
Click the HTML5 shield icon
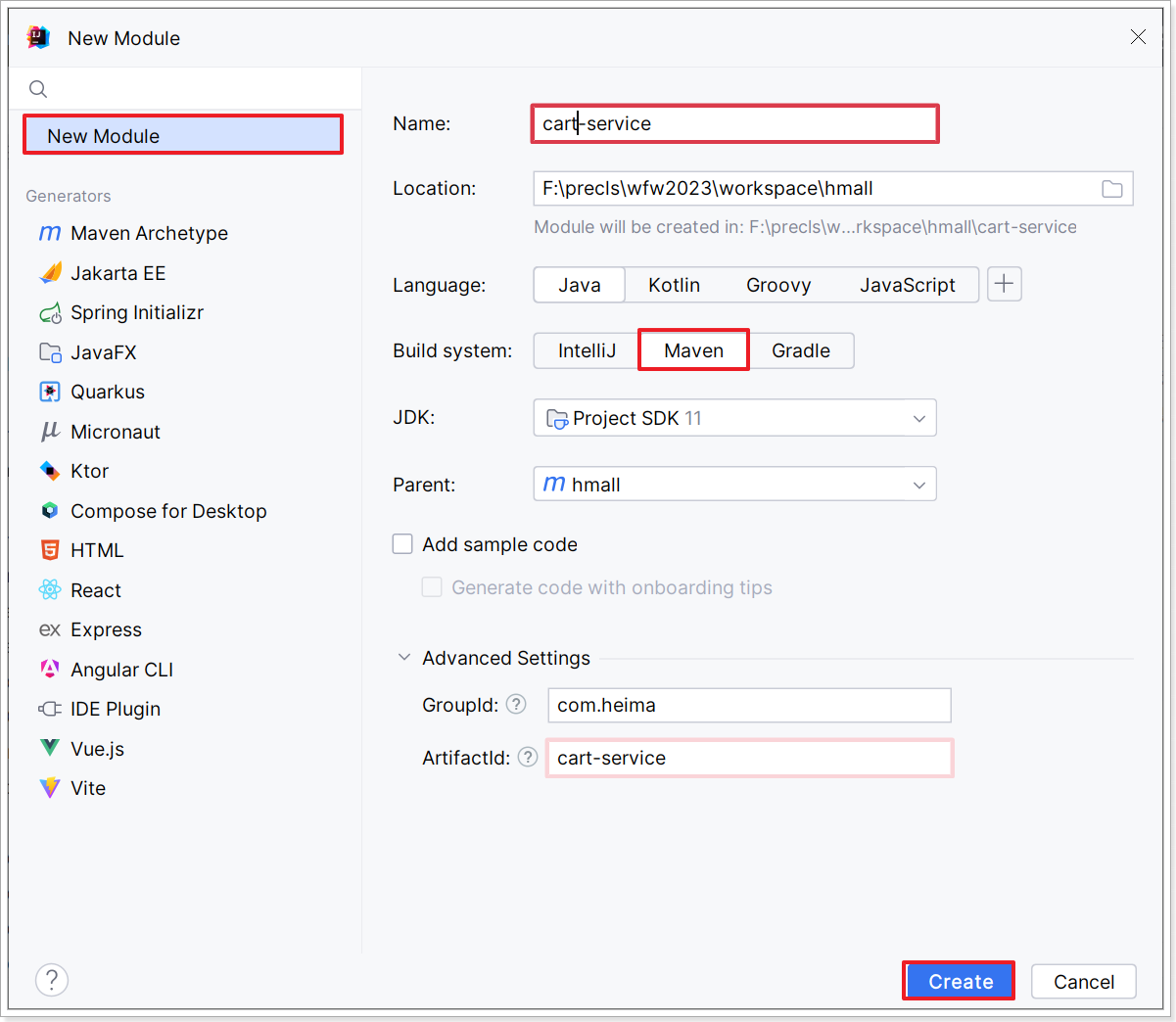pos(50,550)
